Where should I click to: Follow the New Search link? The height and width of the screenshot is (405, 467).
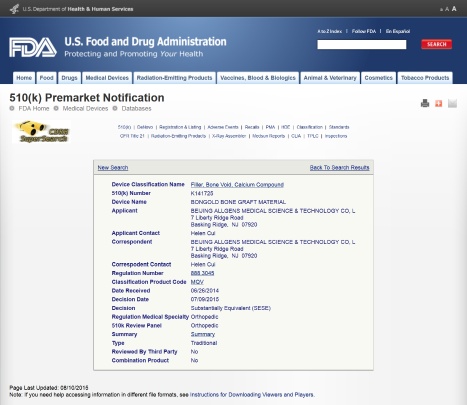pos(113,168)
